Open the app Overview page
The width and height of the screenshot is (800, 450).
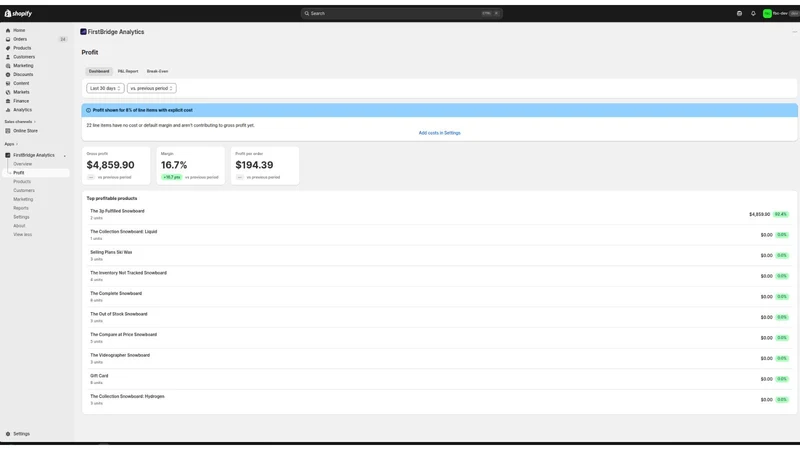click(x=22, y=164)
